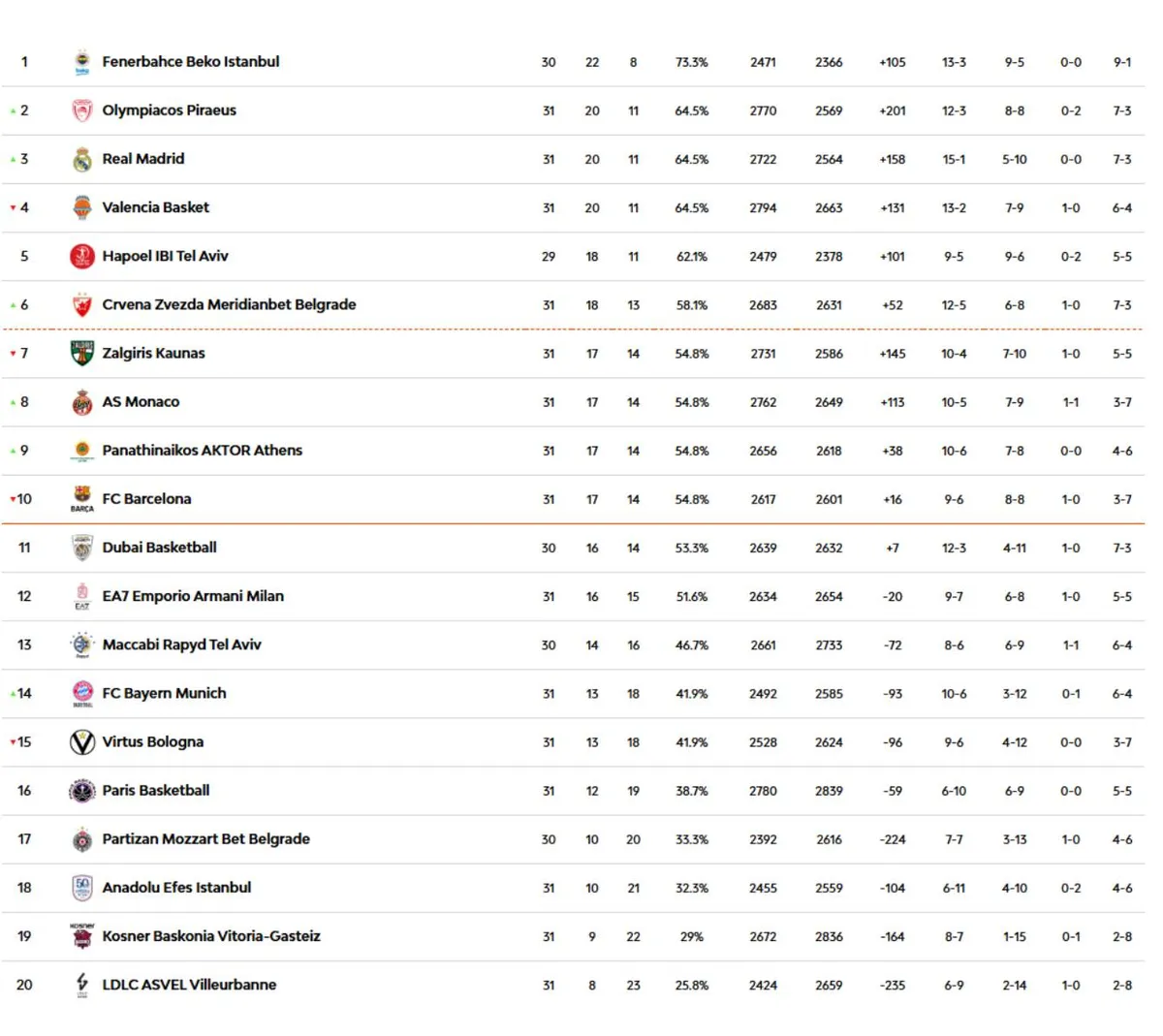The image size is (1163, 1036).
Task: Click the Paris Basketball logo
Action: (82, 791)
